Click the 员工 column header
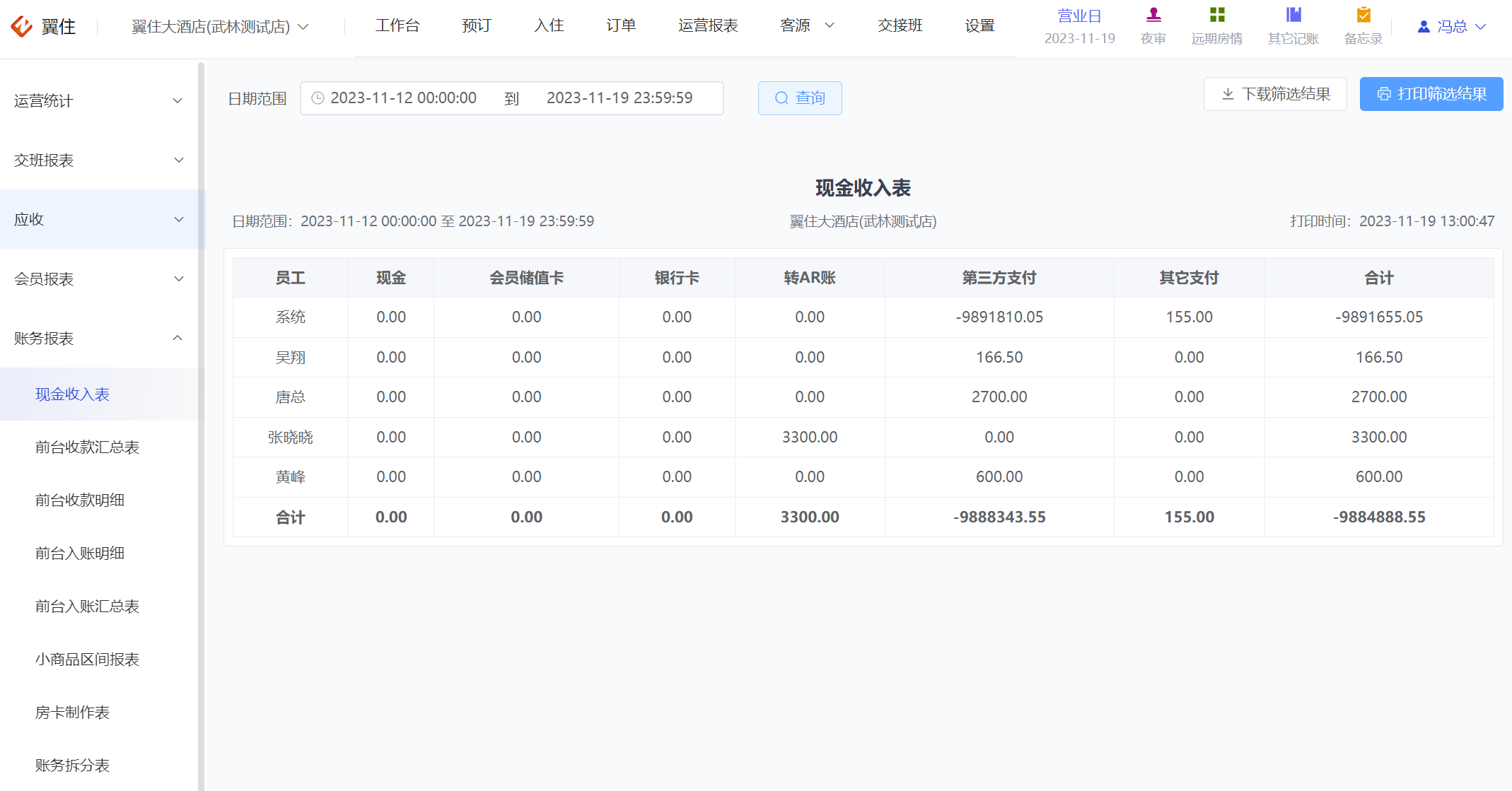Viewport: 1512px width, 791px height. tap(291, 278)
